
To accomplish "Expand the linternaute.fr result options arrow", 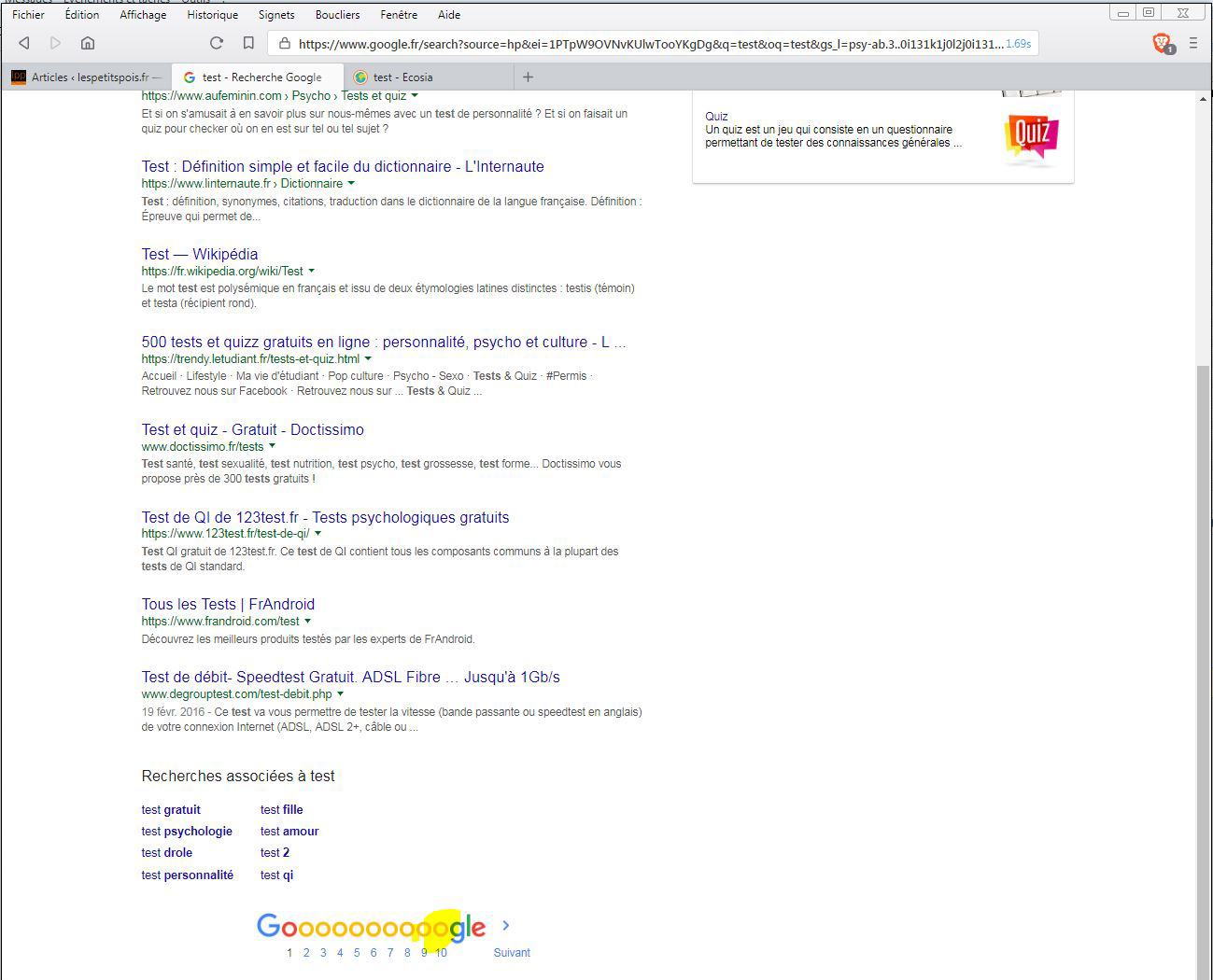I will (x=351, y=183).
